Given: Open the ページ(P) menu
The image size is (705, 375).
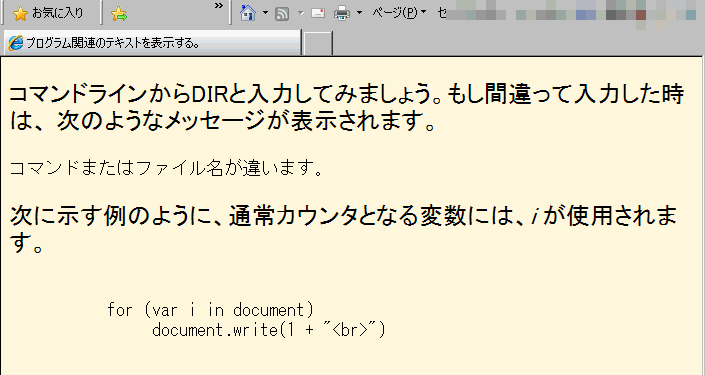Looking at the screenshot, I should click(x=399, y=13).
